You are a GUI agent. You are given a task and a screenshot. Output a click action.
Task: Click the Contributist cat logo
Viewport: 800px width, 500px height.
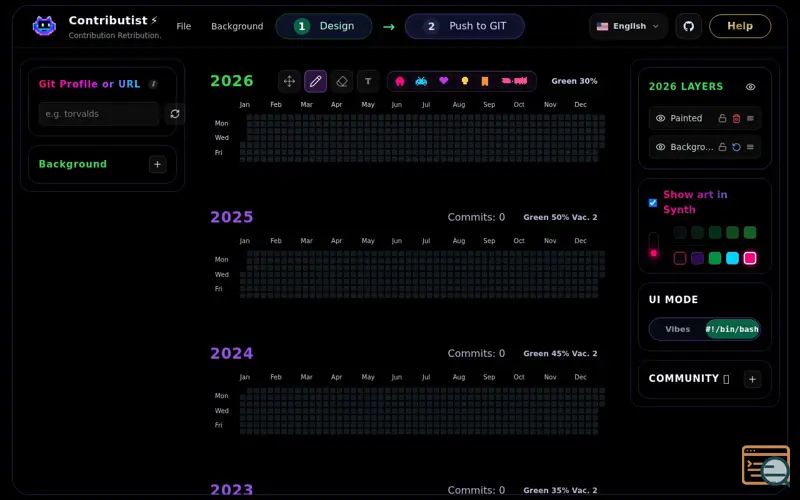point(44,26)
